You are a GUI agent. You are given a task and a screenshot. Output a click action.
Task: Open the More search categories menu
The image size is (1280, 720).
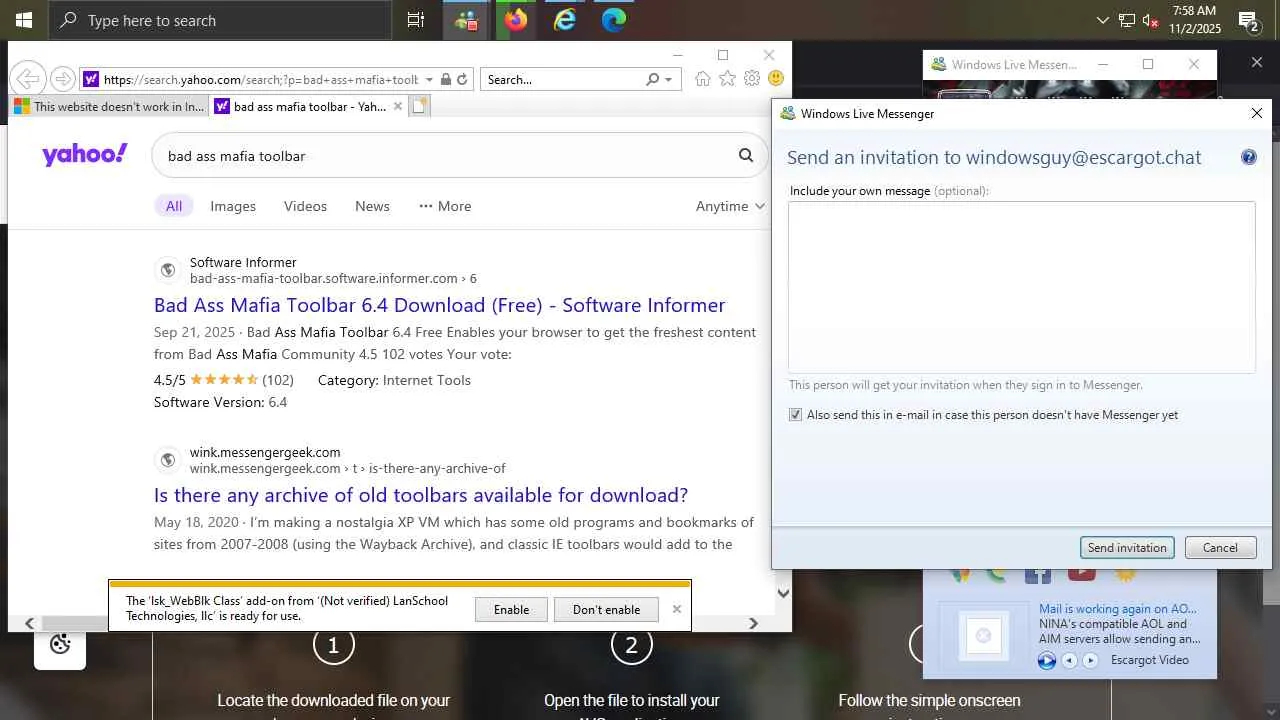point(445,206)
